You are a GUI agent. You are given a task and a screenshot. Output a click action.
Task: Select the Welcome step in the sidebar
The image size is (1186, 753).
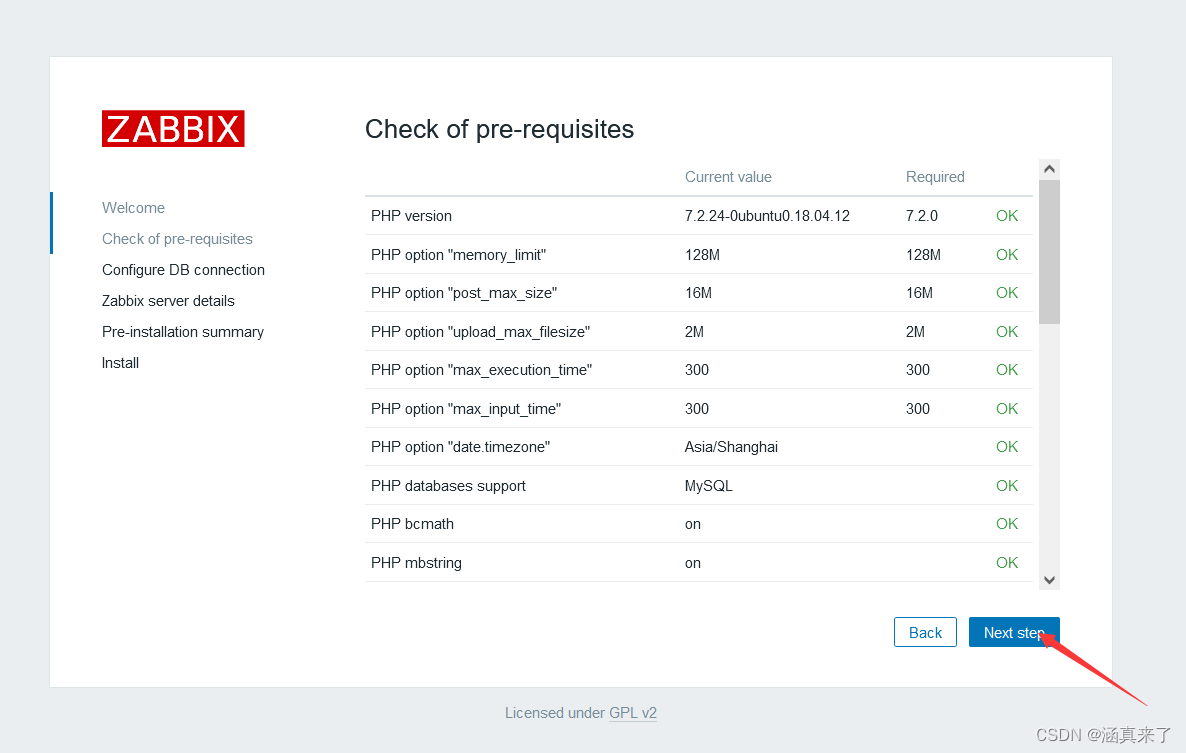click(133, 207)
